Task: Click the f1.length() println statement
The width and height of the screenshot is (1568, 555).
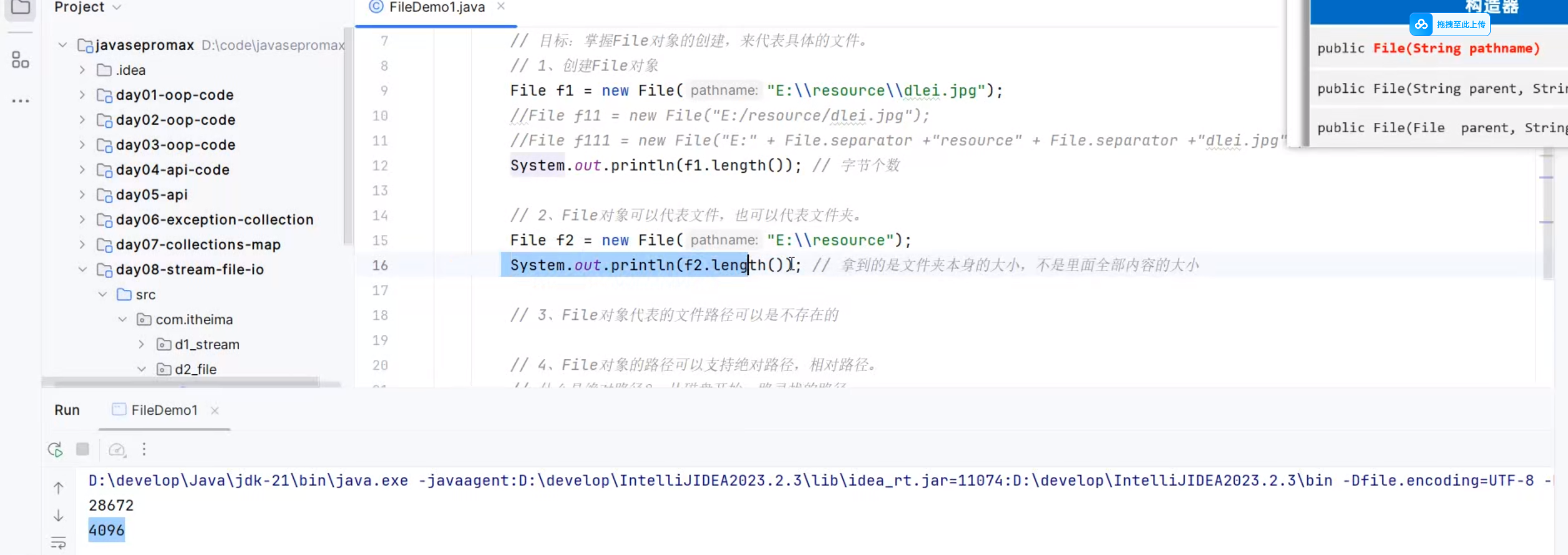Action: [656, 165]
